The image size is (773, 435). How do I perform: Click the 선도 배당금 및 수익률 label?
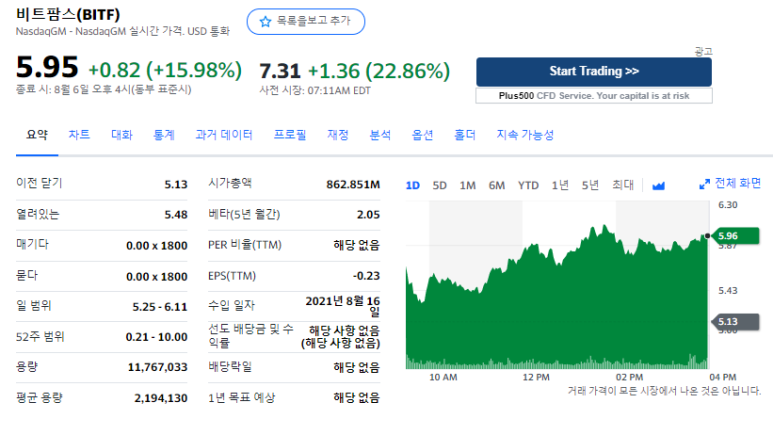point(250,336)
